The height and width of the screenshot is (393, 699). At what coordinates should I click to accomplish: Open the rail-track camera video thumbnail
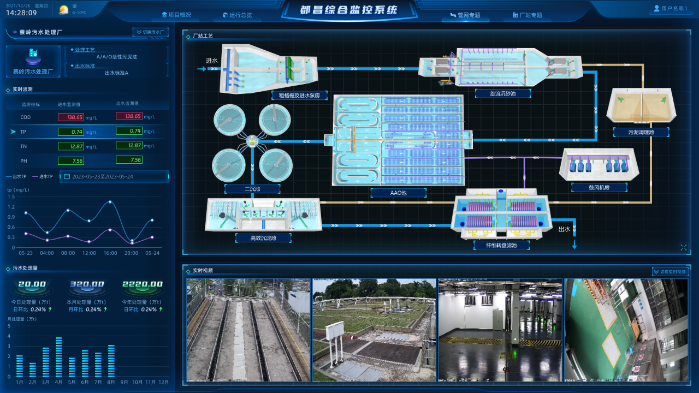pyautogui.click(x=248, y=330)
